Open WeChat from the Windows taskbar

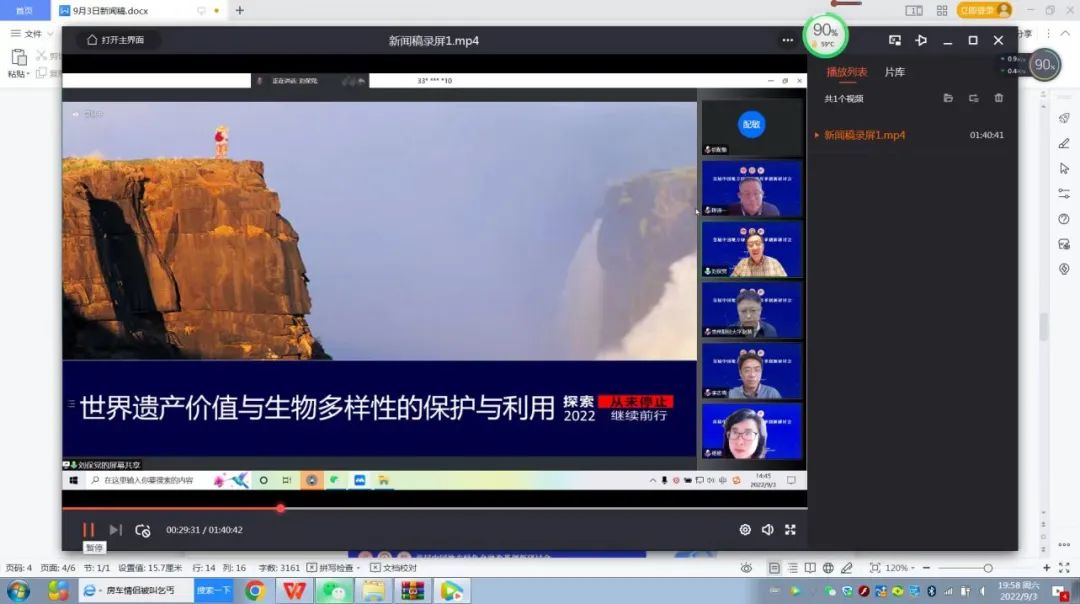334,591
